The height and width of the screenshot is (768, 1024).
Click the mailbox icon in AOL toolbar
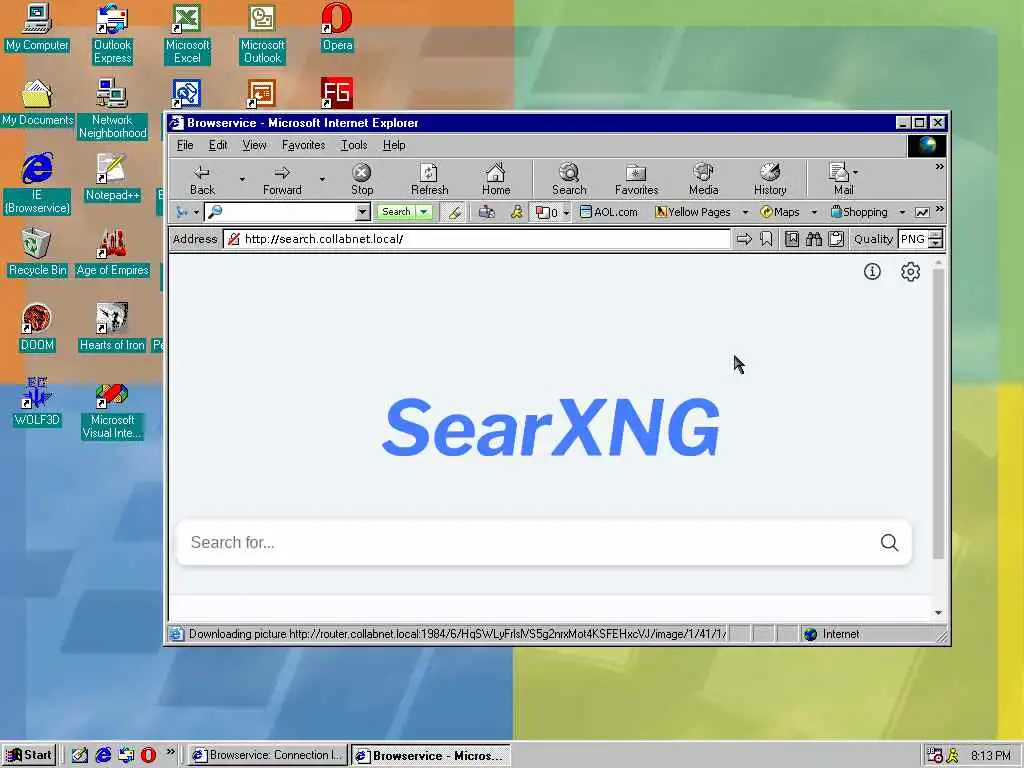coord(487,212)
